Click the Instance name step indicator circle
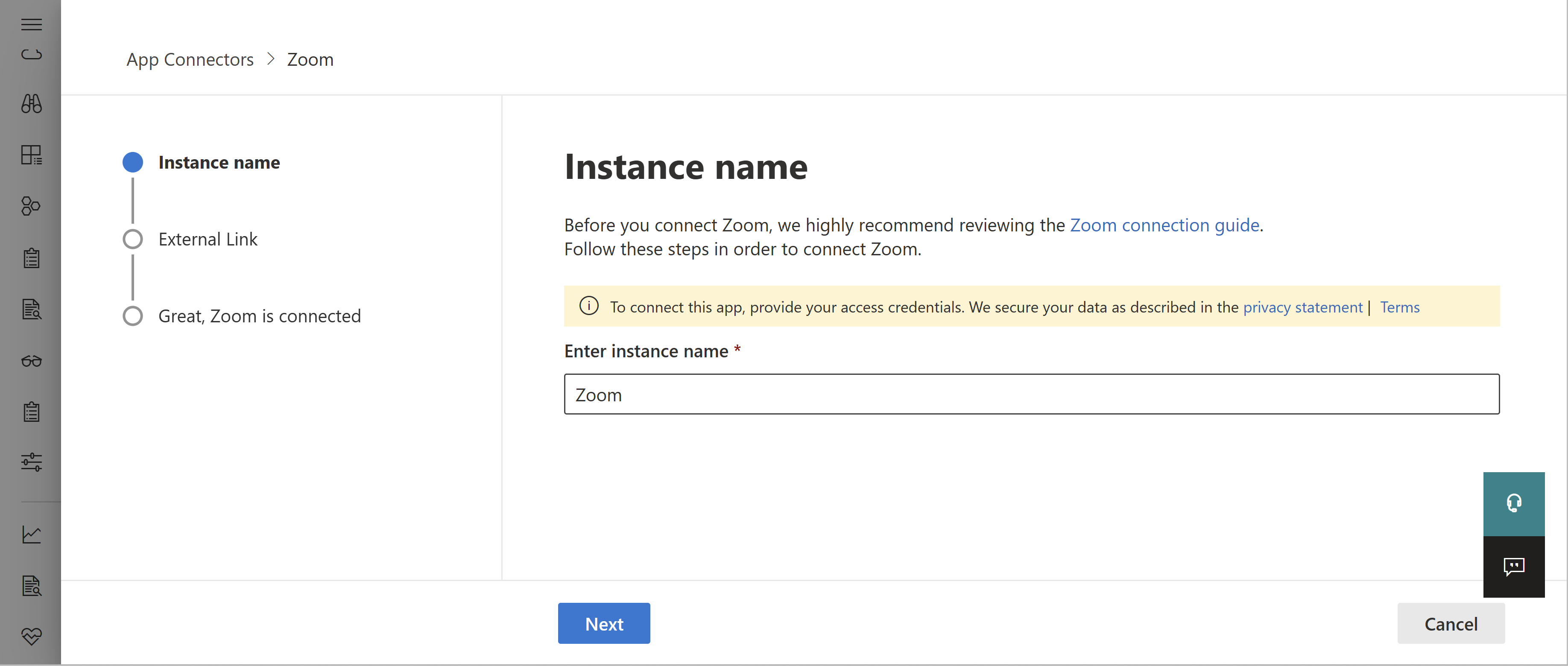The height and width of the screenshot is (666, 1568). click(x=132, y=162)
